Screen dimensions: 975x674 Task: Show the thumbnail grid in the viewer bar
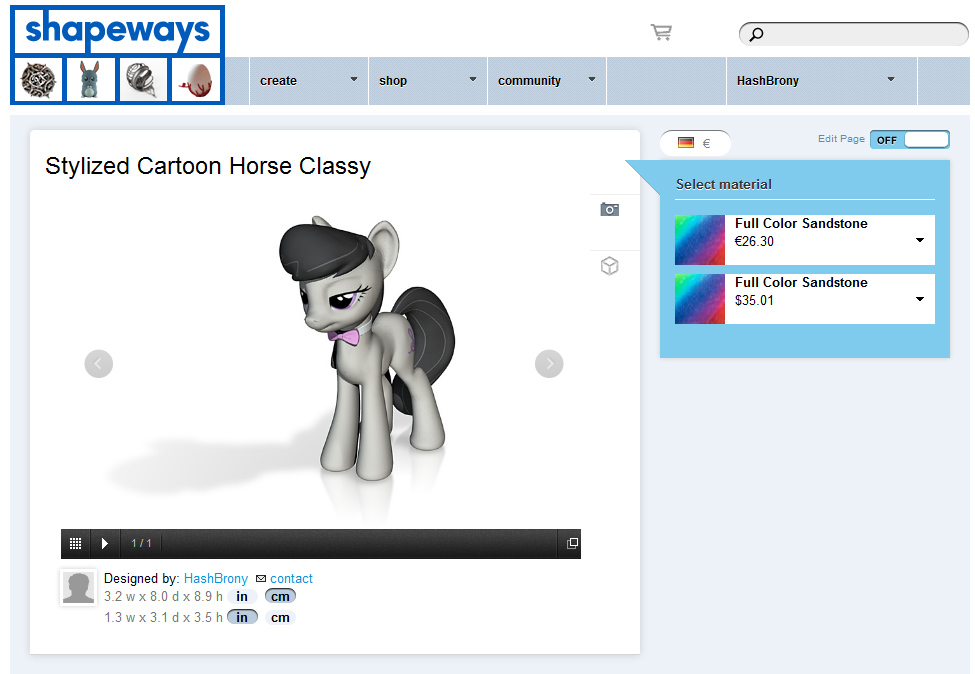pos(75,543)
